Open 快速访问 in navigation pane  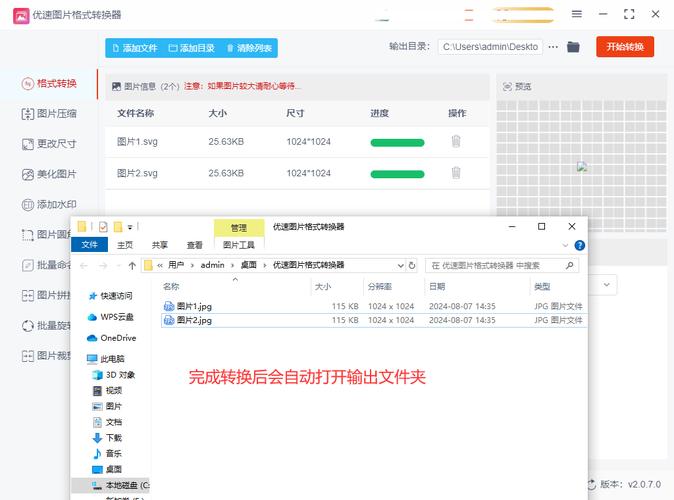[x=110, y=296]
